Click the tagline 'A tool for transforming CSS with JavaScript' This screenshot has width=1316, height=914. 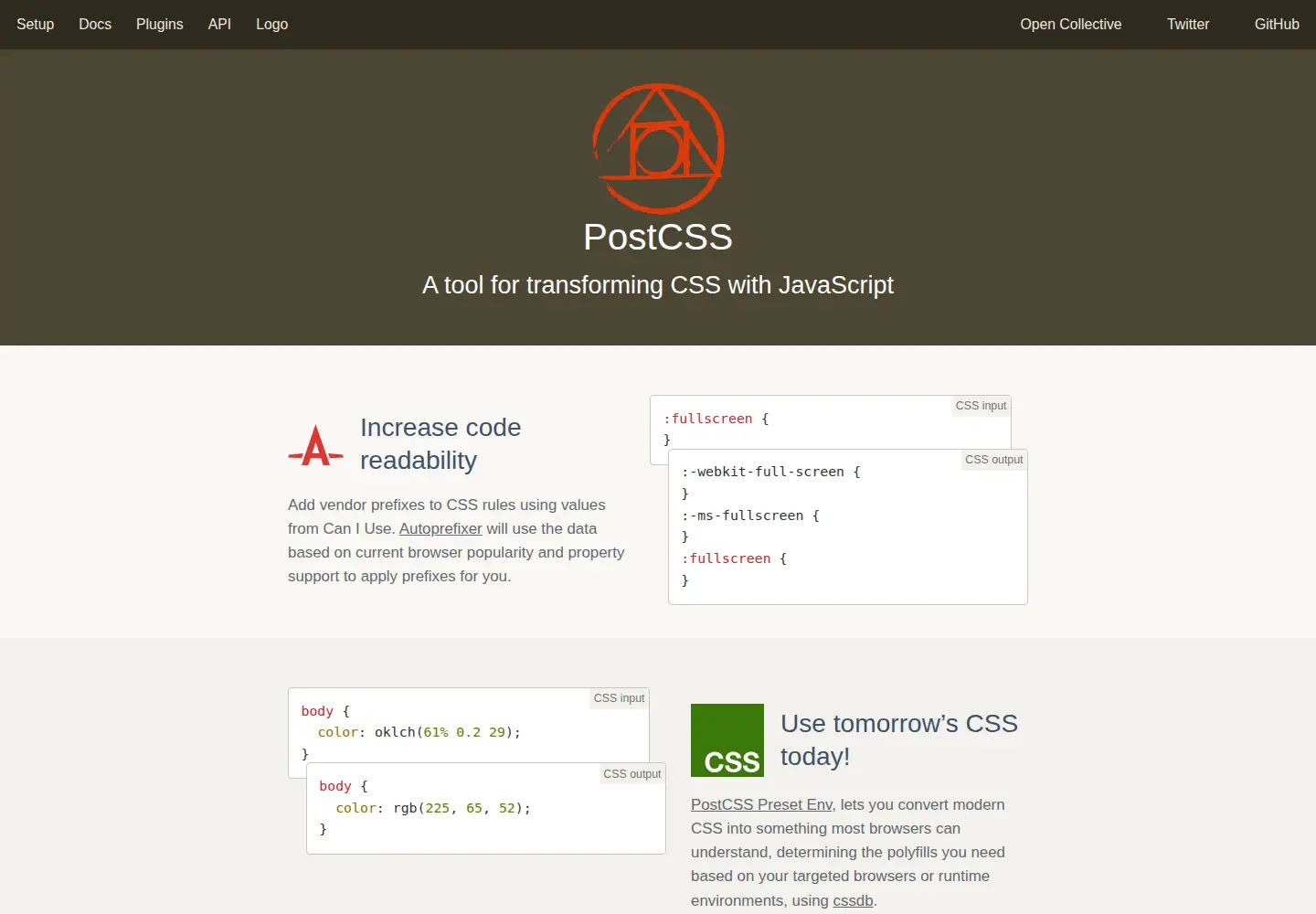click(658, 285)
